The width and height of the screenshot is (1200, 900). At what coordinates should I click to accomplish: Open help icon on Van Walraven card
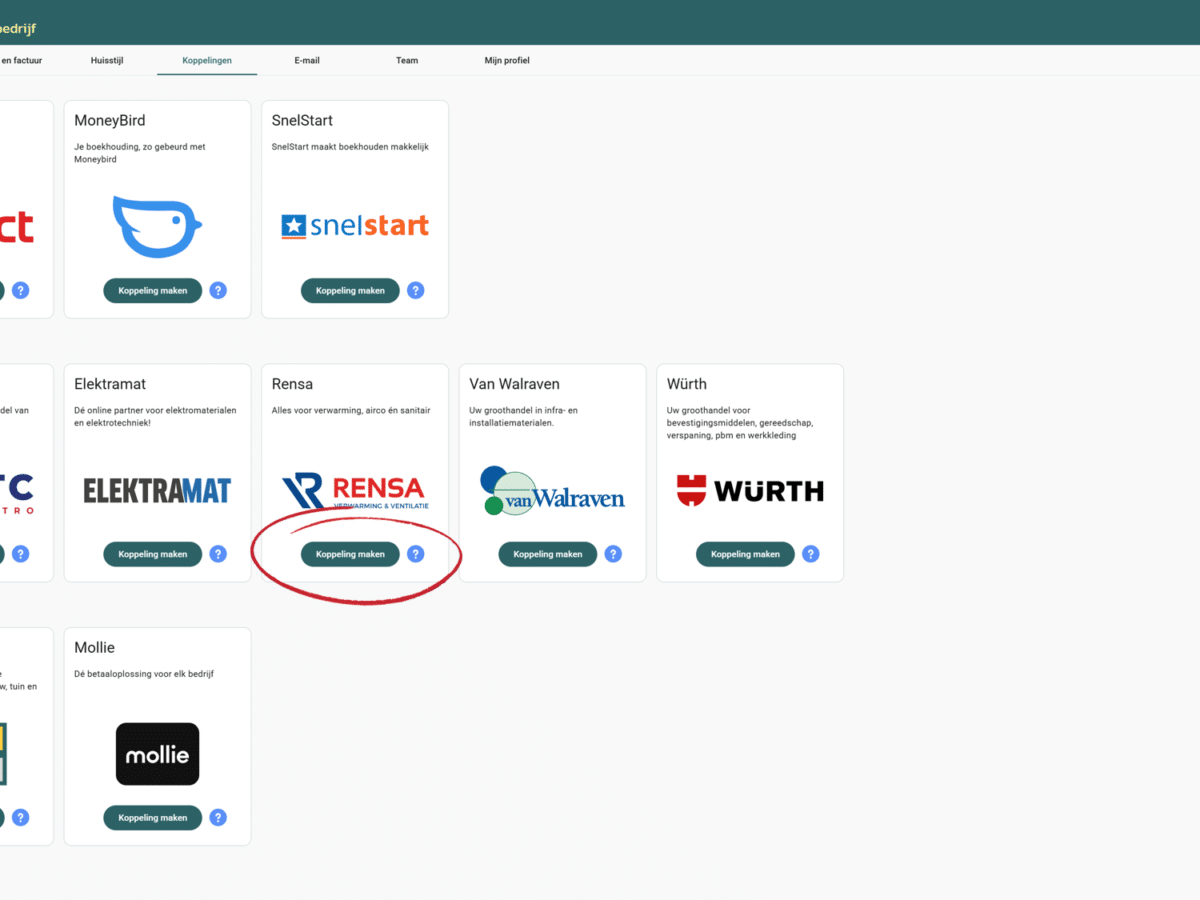coord(613,554)
